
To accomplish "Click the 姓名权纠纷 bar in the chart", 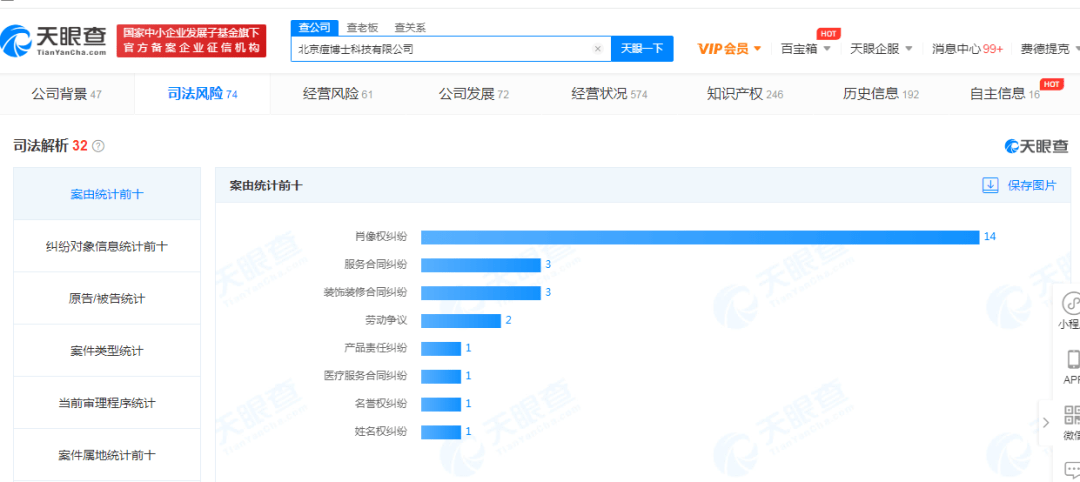I will (441, 432).
